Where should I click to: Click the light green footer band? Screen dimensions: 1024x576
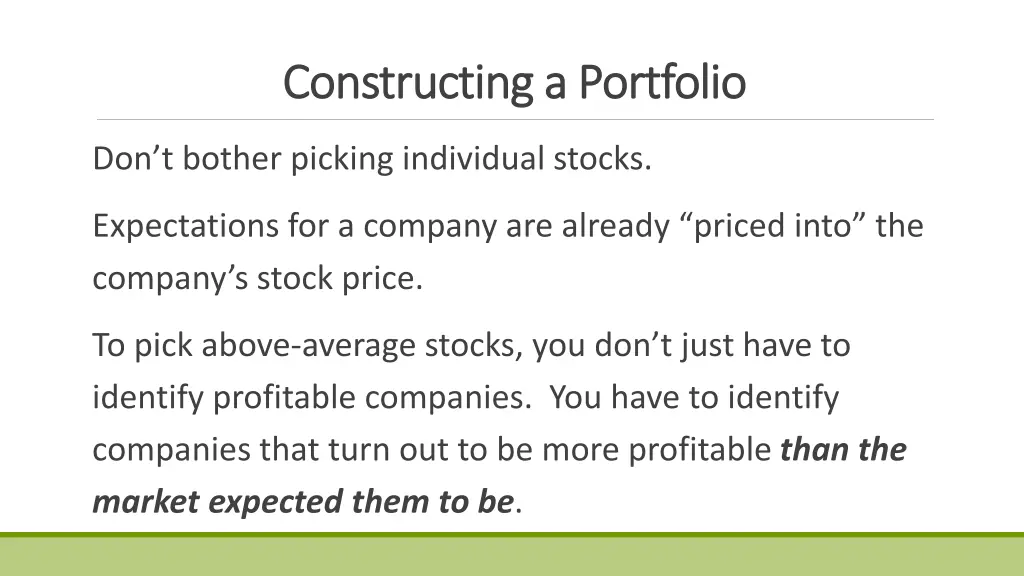512,556
